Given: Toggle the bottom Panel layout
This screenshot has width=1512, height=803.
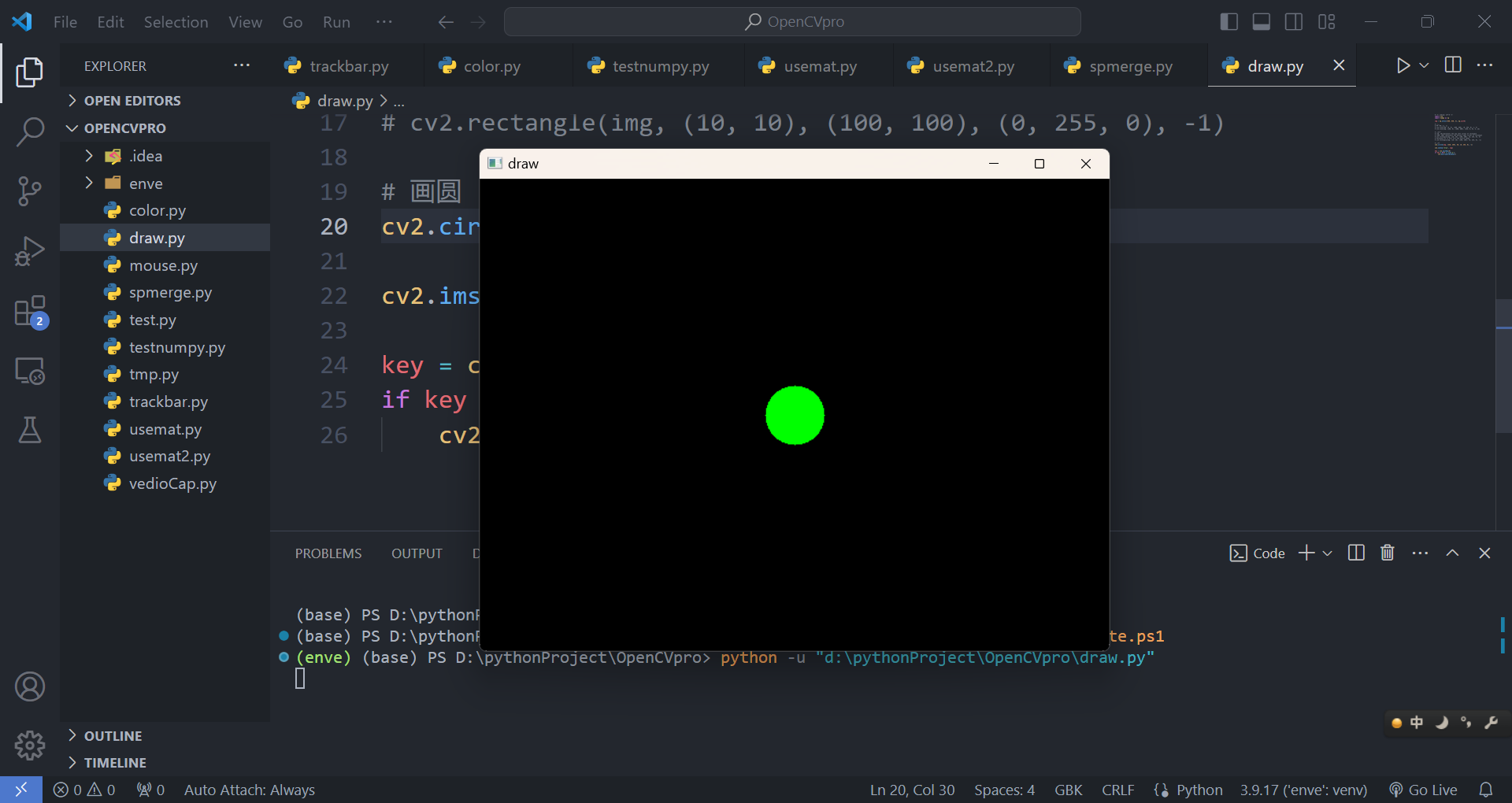Looking at the screenshot, I should (1261, 22).
